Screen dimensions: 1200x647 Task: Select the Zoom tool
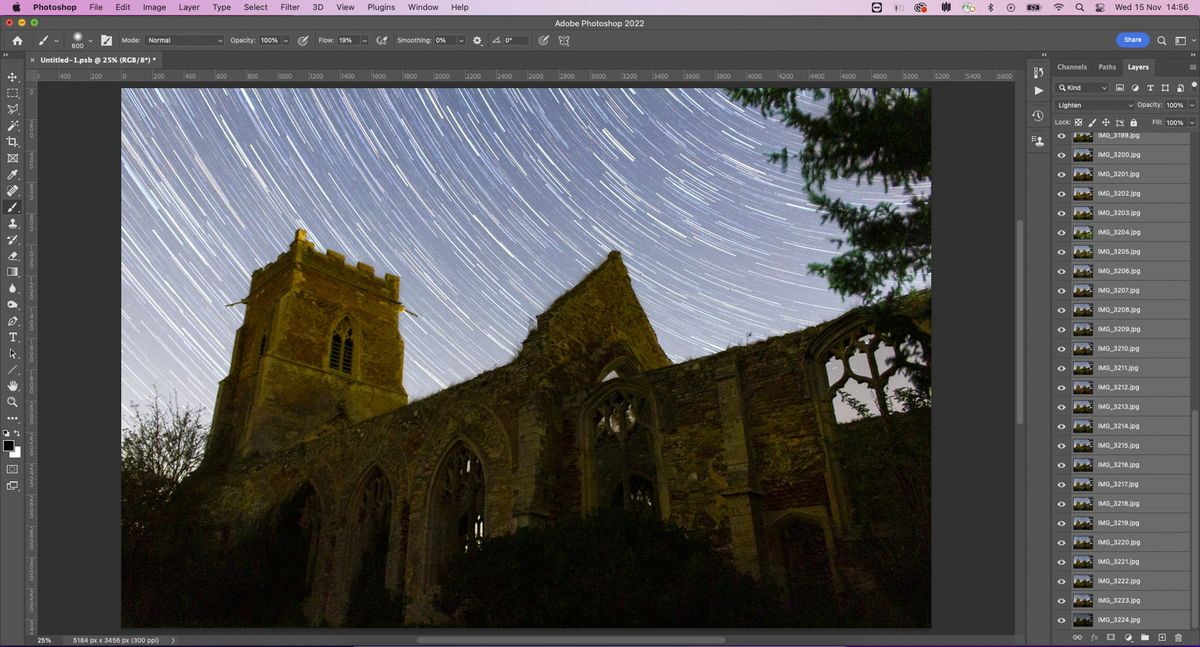pos(13,402)
